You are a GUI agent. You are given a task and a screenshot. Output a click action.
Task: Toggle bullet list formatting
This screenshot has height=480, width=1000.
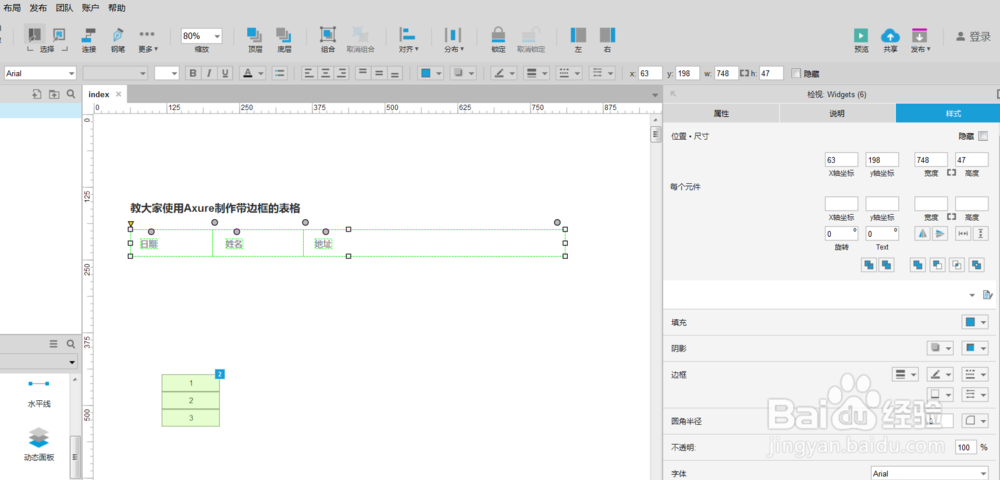(279, 73)
